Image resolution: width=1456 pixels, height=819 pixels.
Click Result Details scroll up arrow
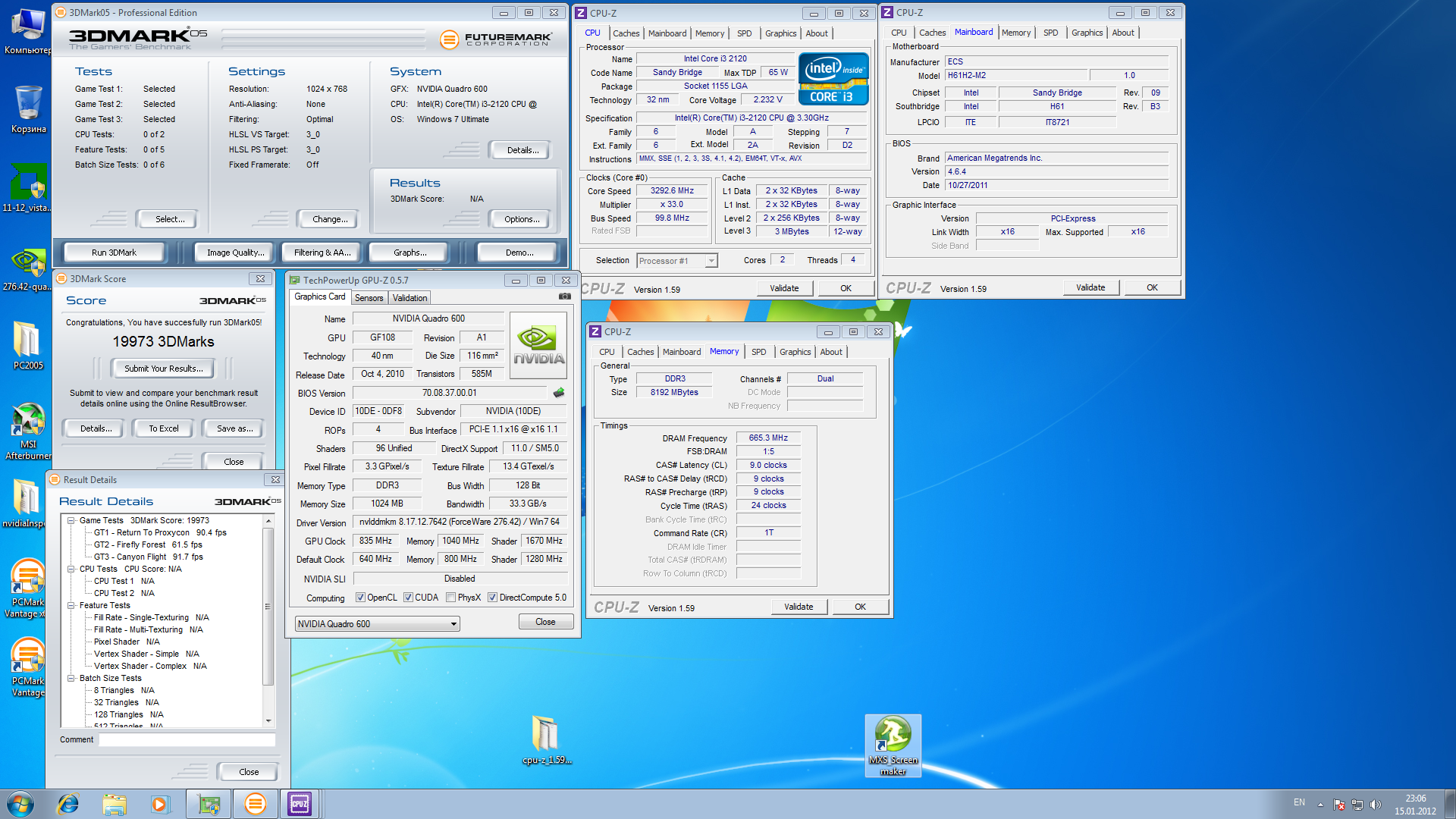[268, 521]
